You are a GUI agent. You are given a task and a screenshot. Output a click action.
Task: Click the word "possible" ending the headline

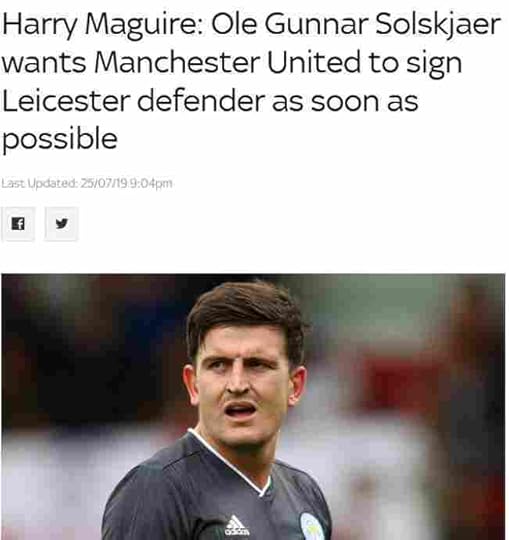(x=60, y=139)
